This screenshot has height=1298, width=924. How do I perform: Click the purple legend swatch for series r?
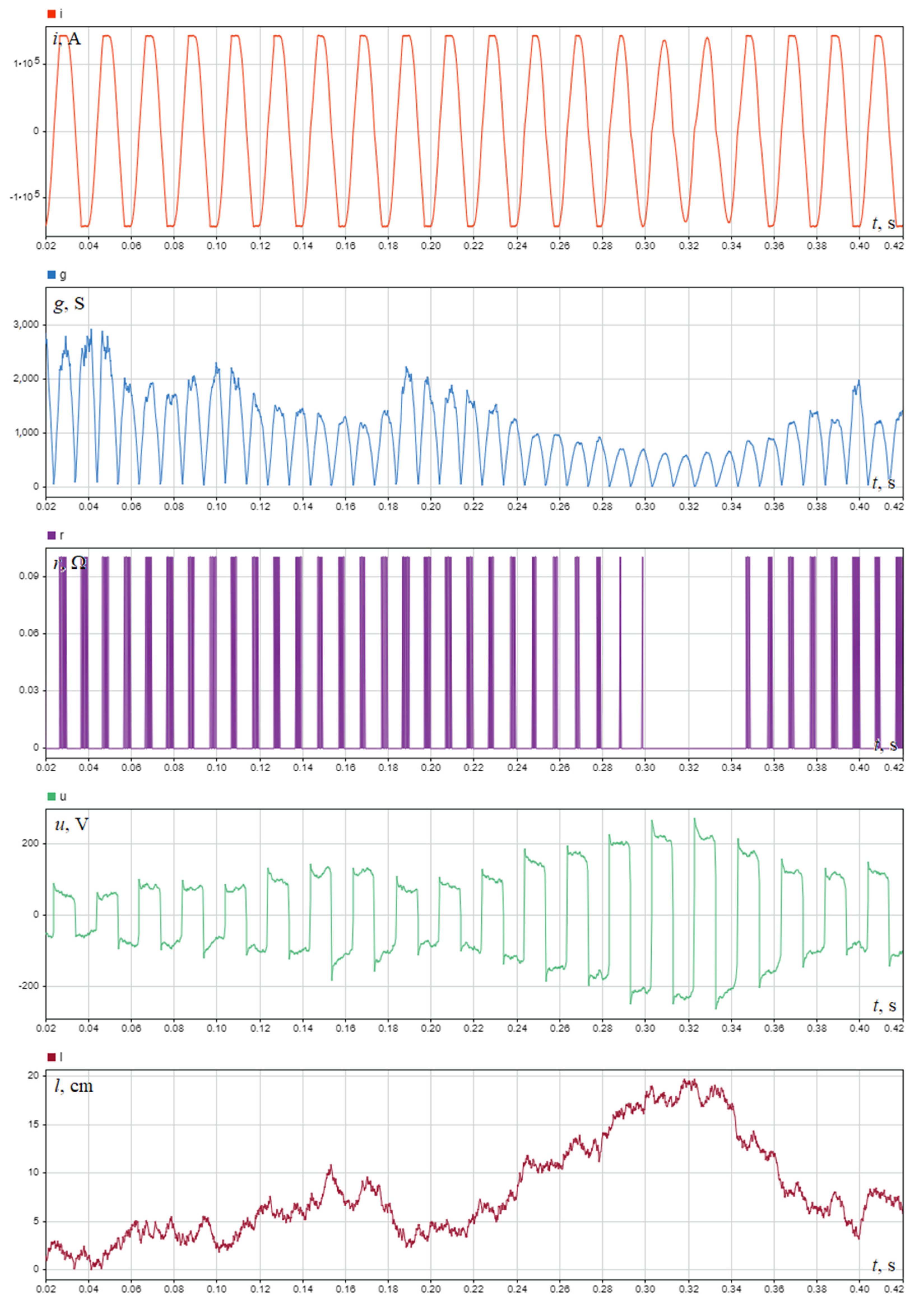(52, 535)
